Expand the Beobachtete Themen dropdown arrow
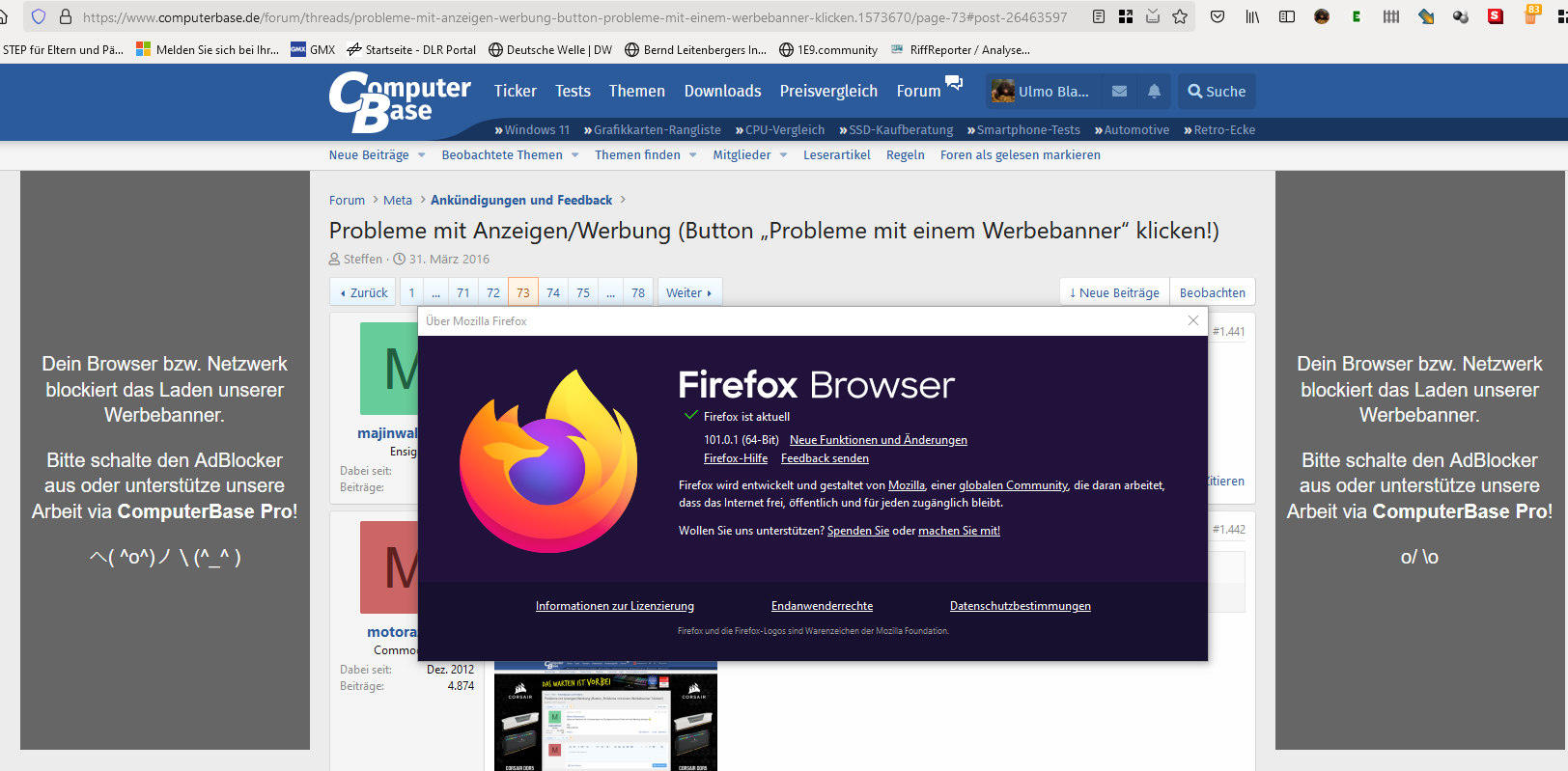The image size is (1568, 771). click(574, 155)
